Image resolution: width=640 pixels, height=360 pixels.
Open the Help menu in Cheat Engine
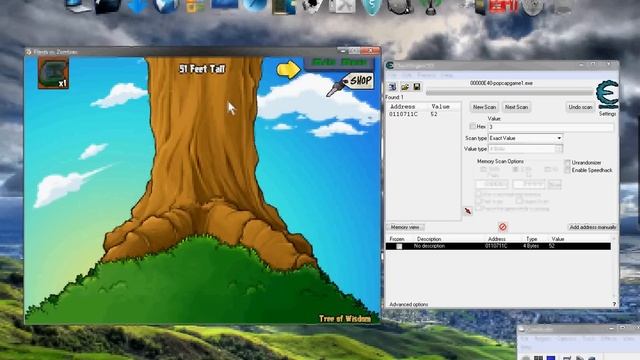(446, 76)
